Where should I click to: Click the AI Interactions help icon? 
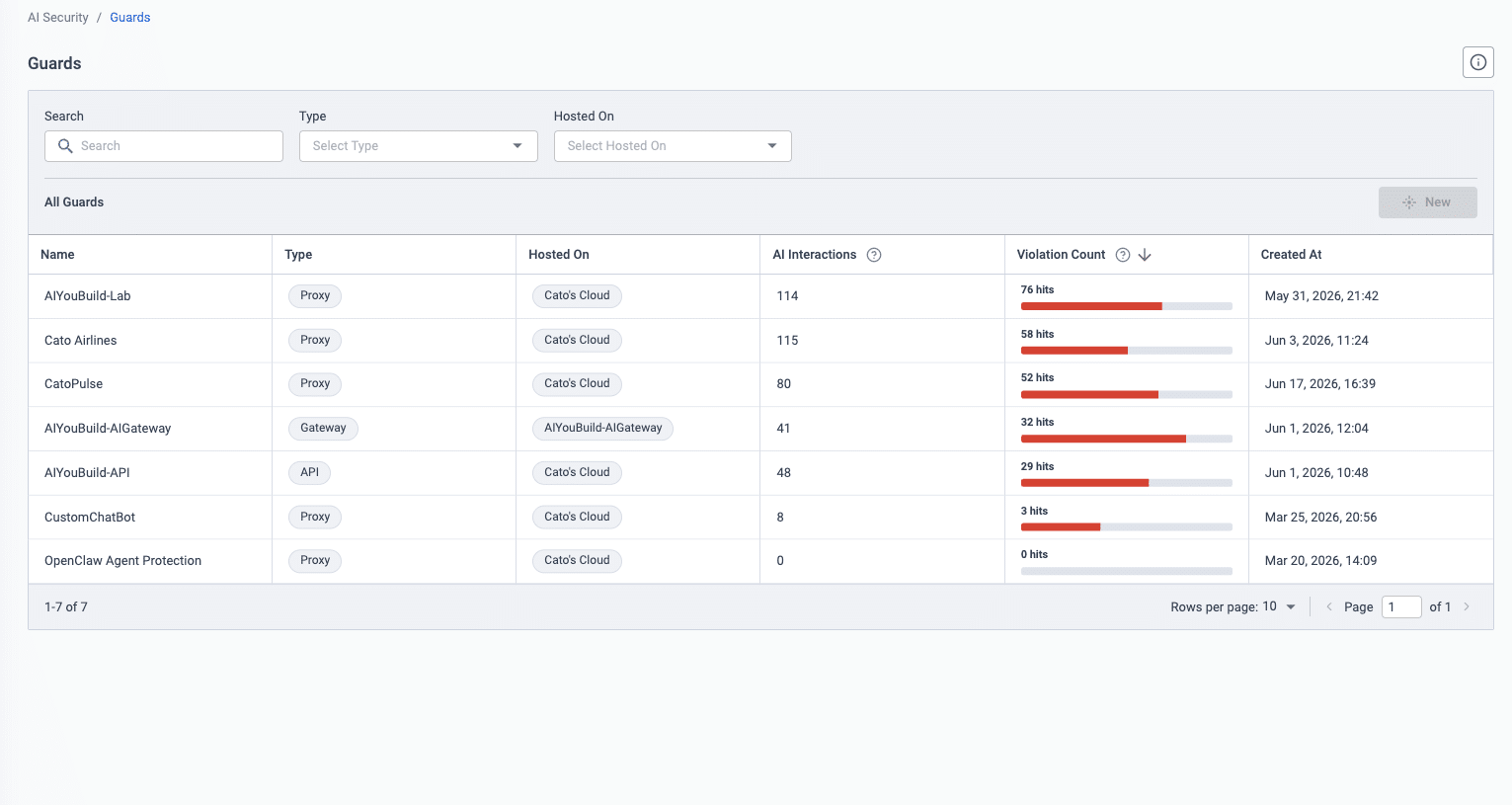pos(874,255)
